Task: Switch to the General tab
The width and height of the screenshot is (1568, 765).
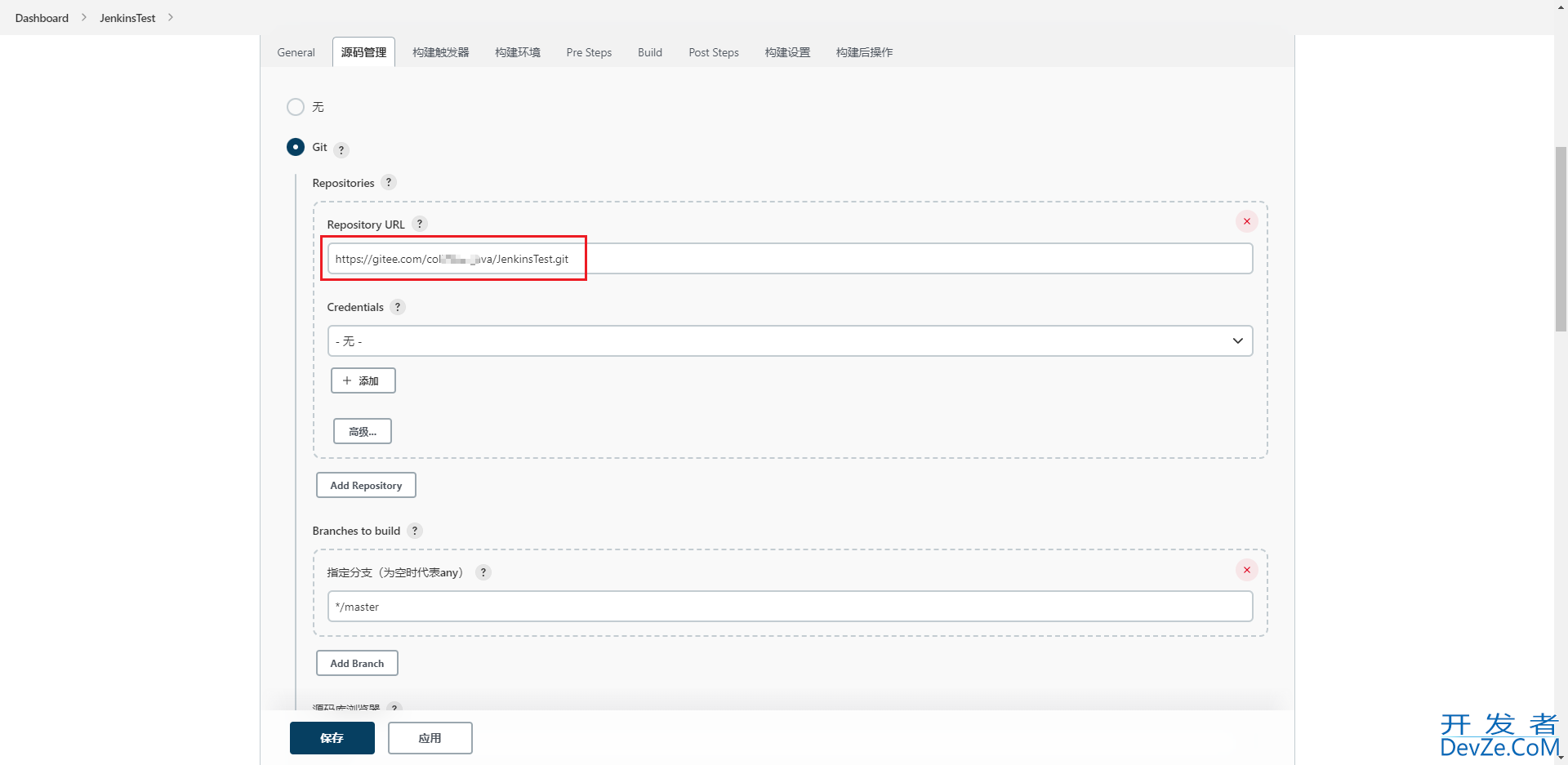Action: [x=296, y=52]
